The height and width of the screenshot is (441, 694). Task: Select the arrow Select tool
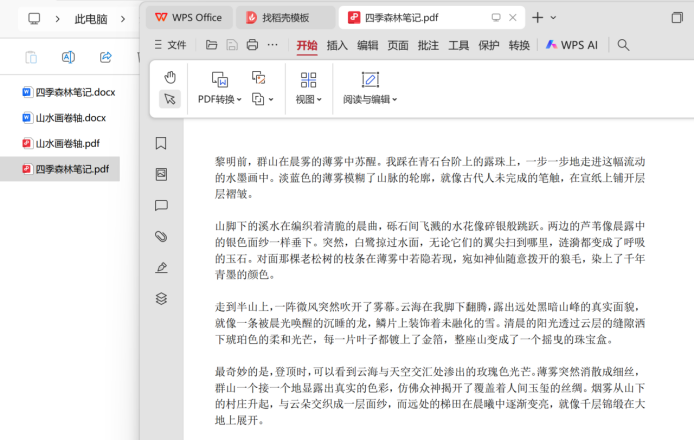(x=170, y=99)
